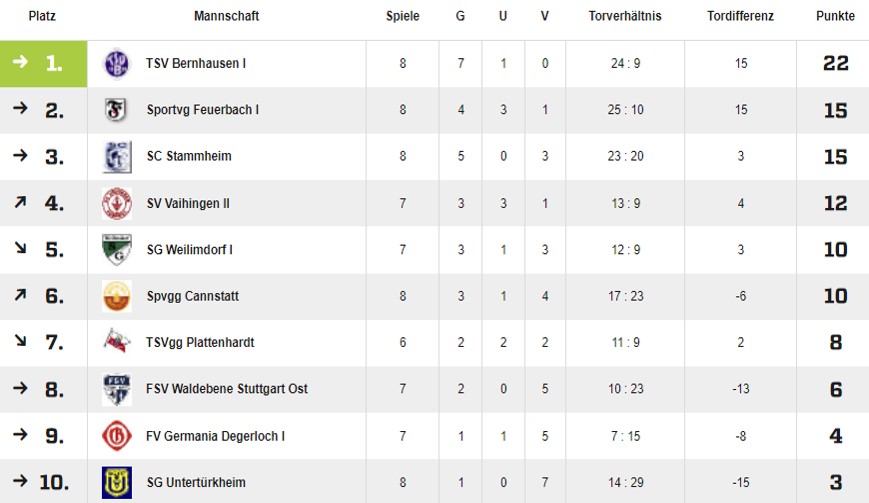Open the SG Untertürkheim team link
Image resolution: width=869 pixels, height=503 pixels.
(x=196, y=482)
